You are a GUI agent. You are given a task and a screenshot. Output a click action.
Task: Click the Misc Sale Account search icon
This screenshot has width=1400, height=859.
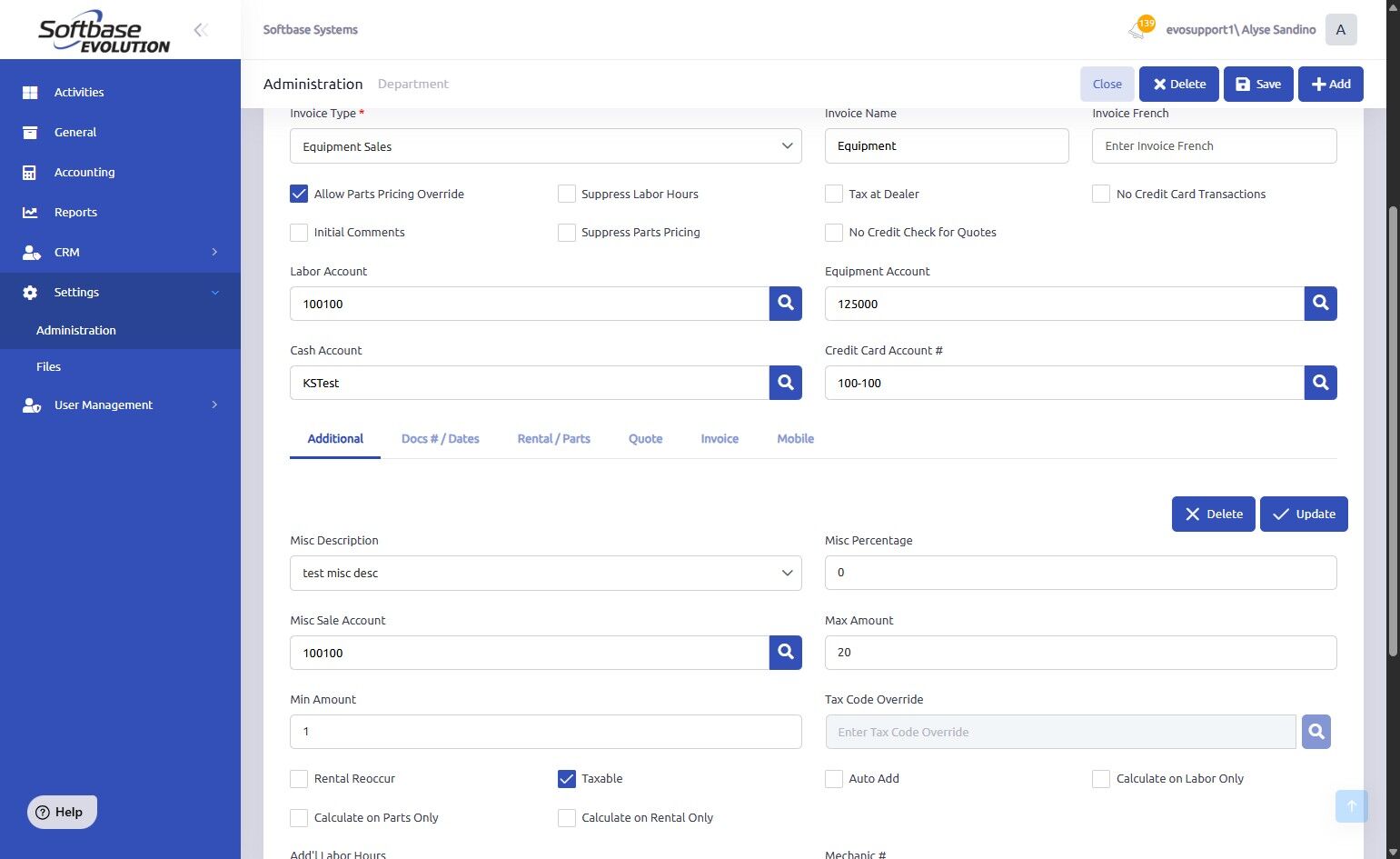[x=785, y=653]
